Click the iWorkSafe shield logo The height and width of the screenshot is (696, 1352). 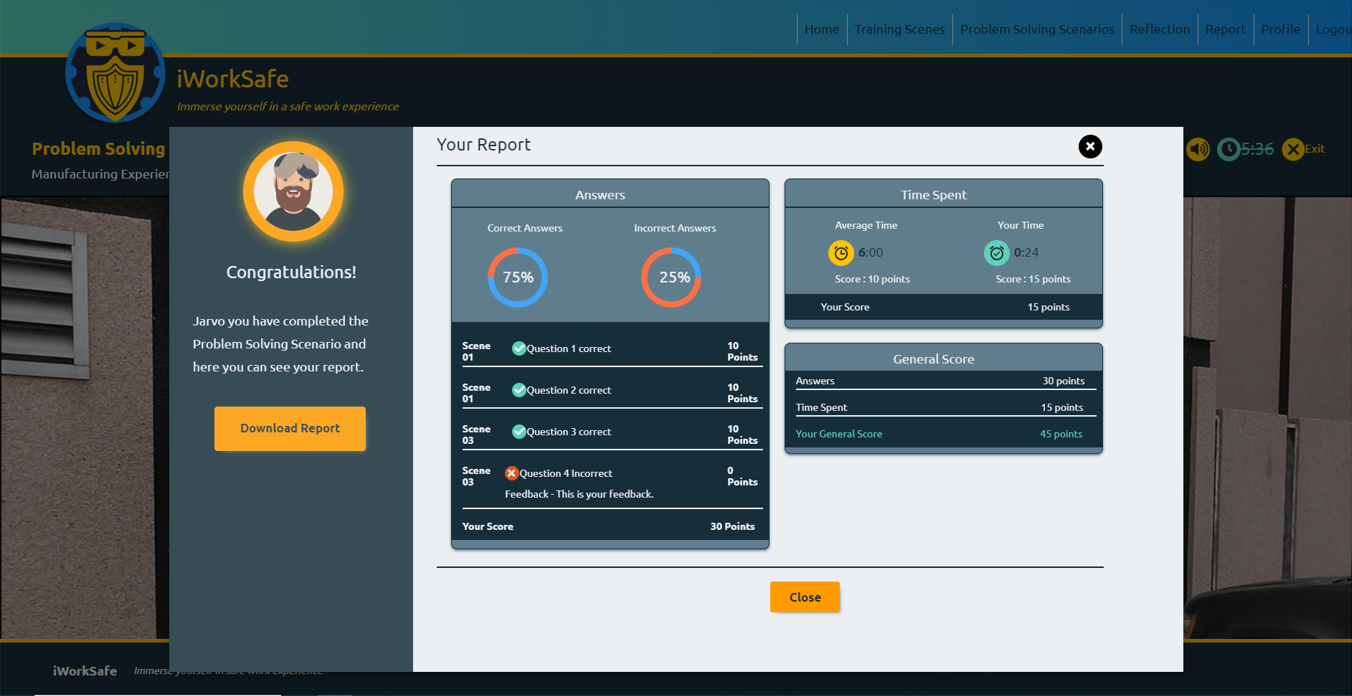click(115, 73)
